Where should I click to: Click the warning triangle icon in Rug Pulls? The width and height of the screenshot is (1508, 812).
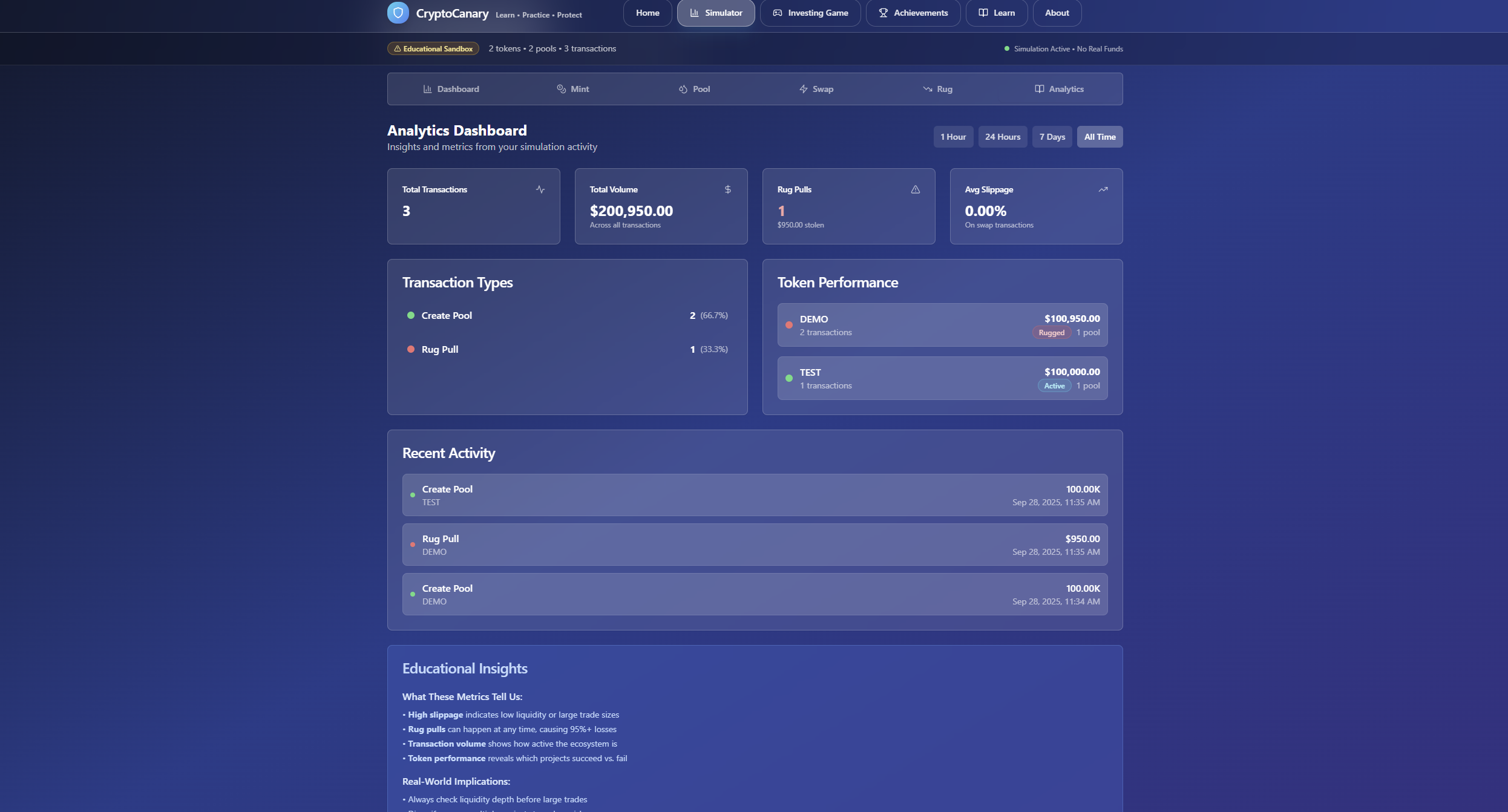pos(915,189)
